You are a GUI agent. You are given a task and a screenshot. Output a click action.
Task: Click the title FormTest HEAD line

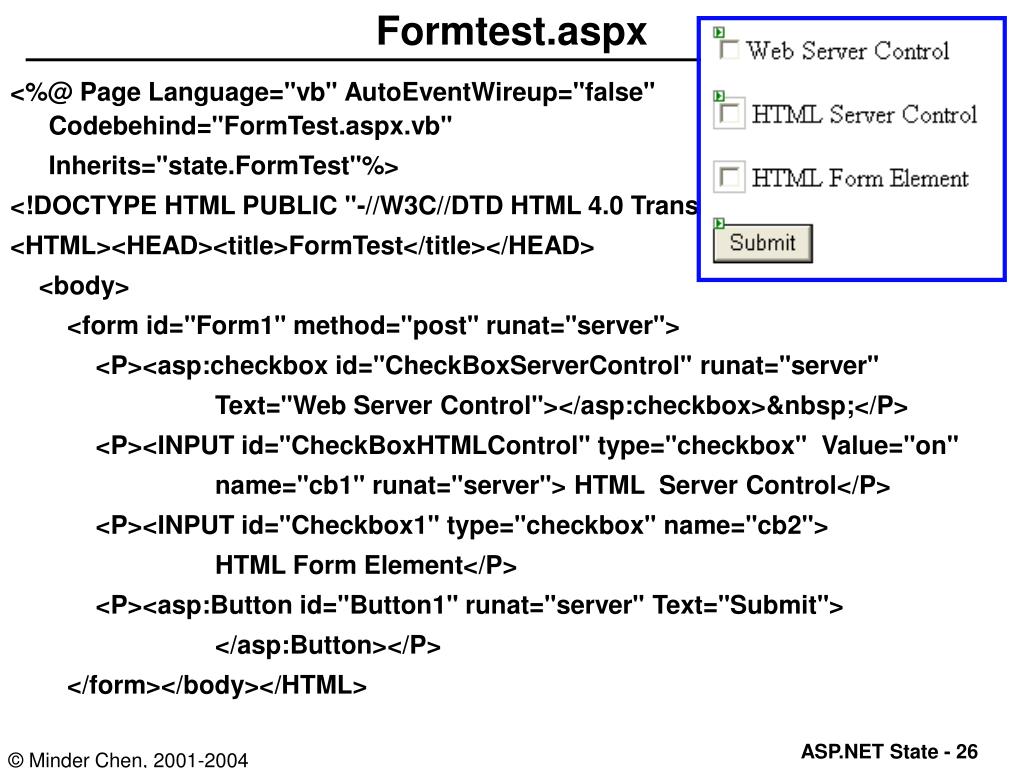(302, 246)
